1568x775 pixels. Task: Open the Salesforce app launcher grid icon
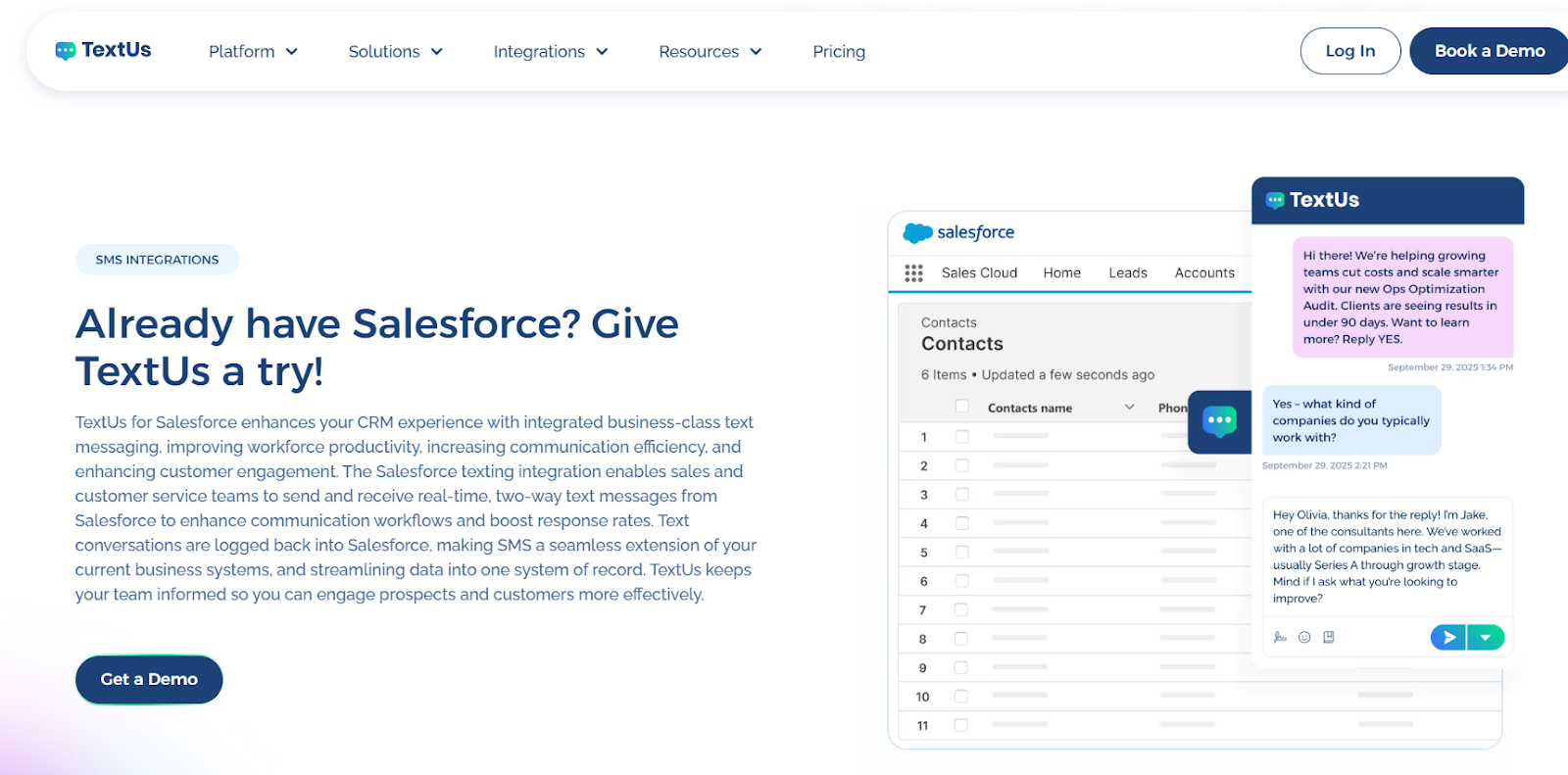tap(913, 273)
